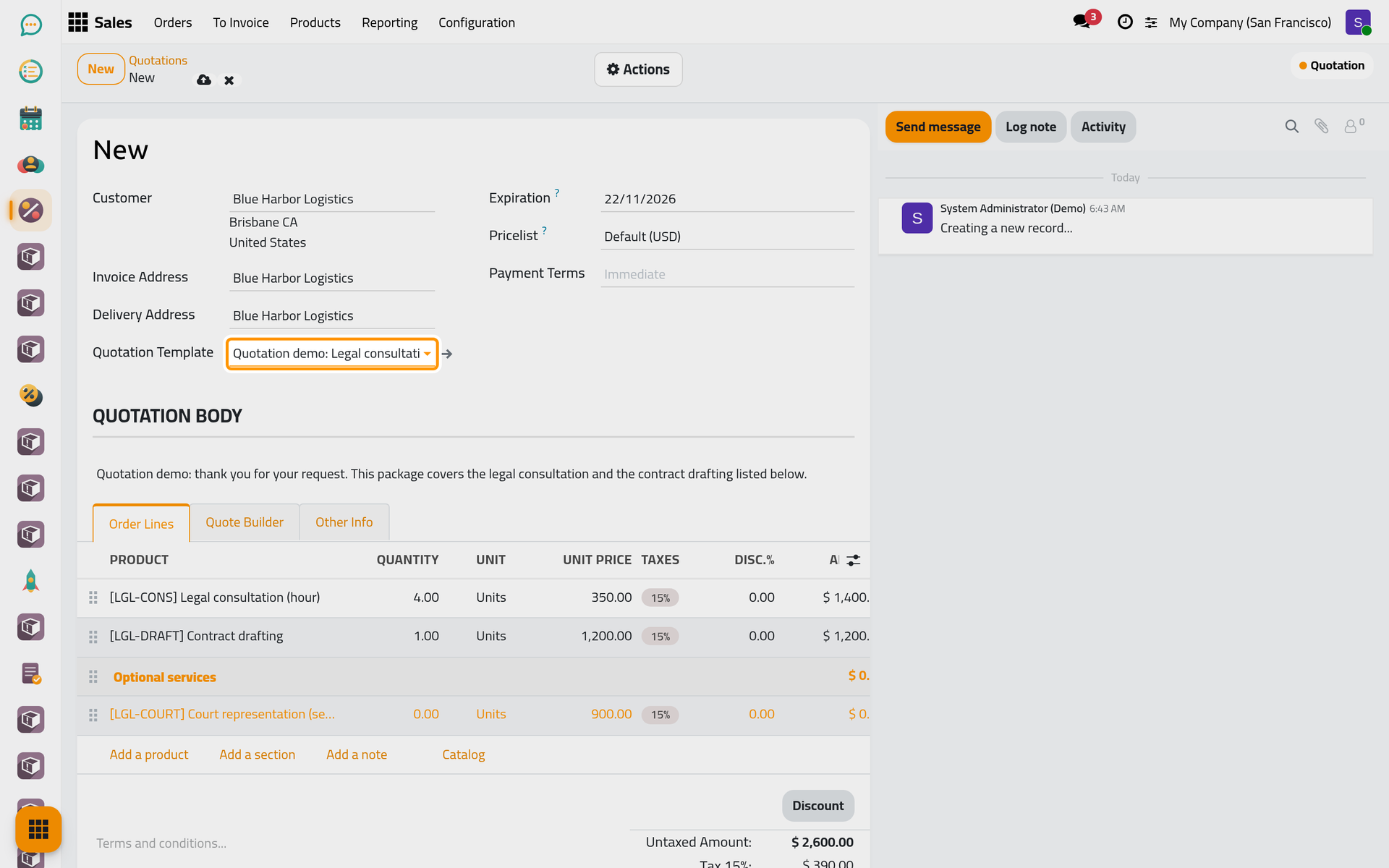Image resolution: width=1389 pixels, height=868 pixels.
Task: Switch to the Quote Builder tab
Action: pyautogui.click(x=245, y=522)
